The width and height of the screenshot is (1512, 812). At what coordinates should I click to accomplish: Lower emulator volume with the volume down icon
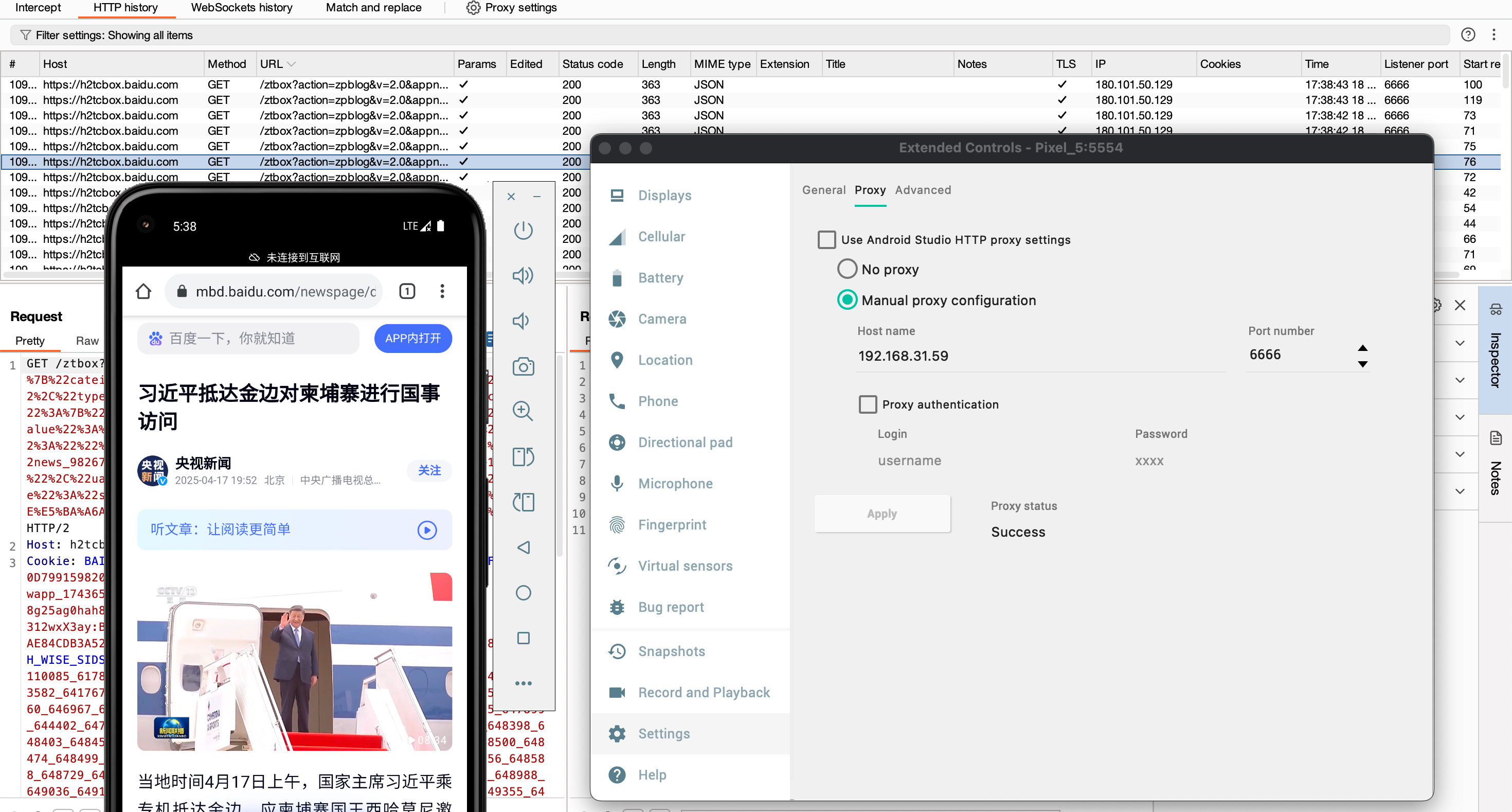521,321
